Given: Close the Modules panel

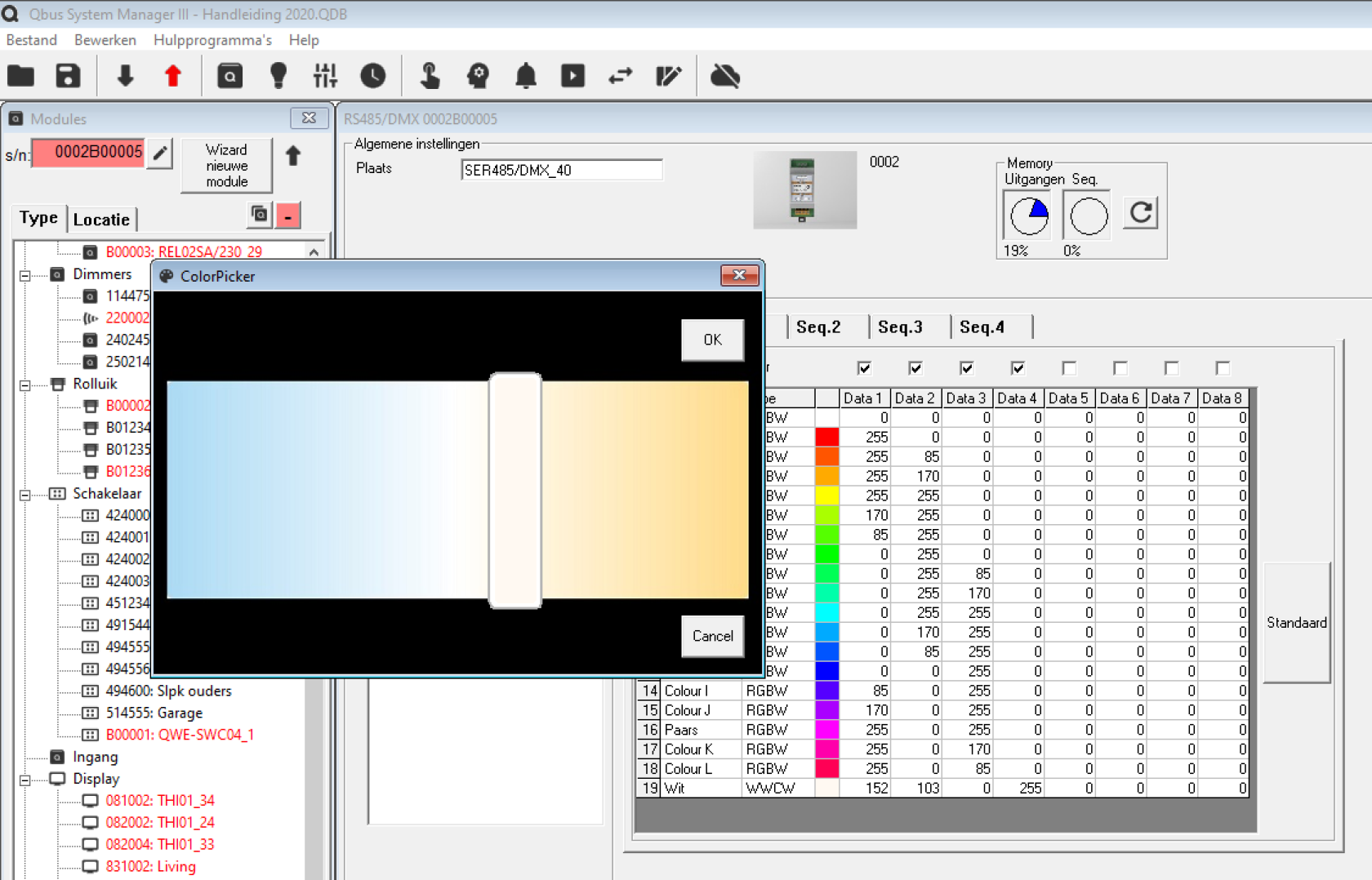Looking at the screenshot, I should pyautogui.click(x=309, y=118).
